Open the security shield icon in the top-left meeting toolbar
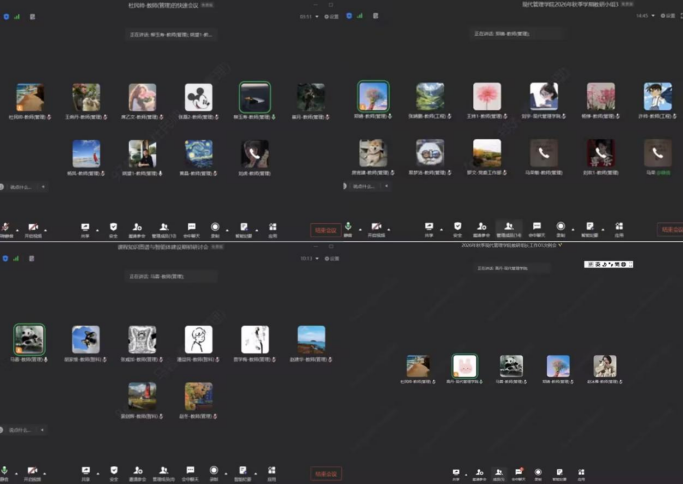Image resolution: width=683 pixels, height=485 pixels. (x=113, y=227)
